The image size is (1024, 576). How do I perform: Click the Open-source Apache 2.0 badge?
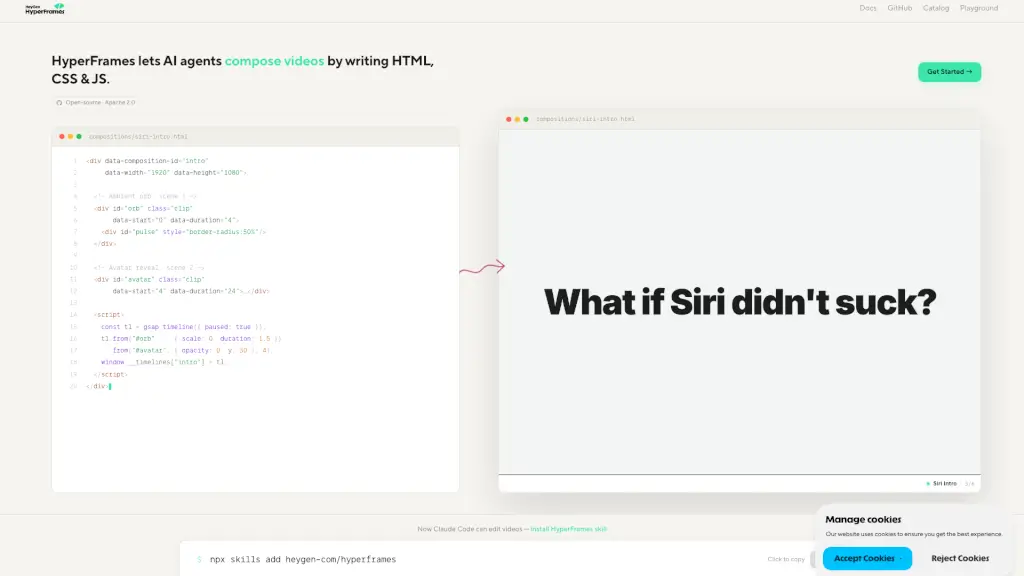pos(96,103)
